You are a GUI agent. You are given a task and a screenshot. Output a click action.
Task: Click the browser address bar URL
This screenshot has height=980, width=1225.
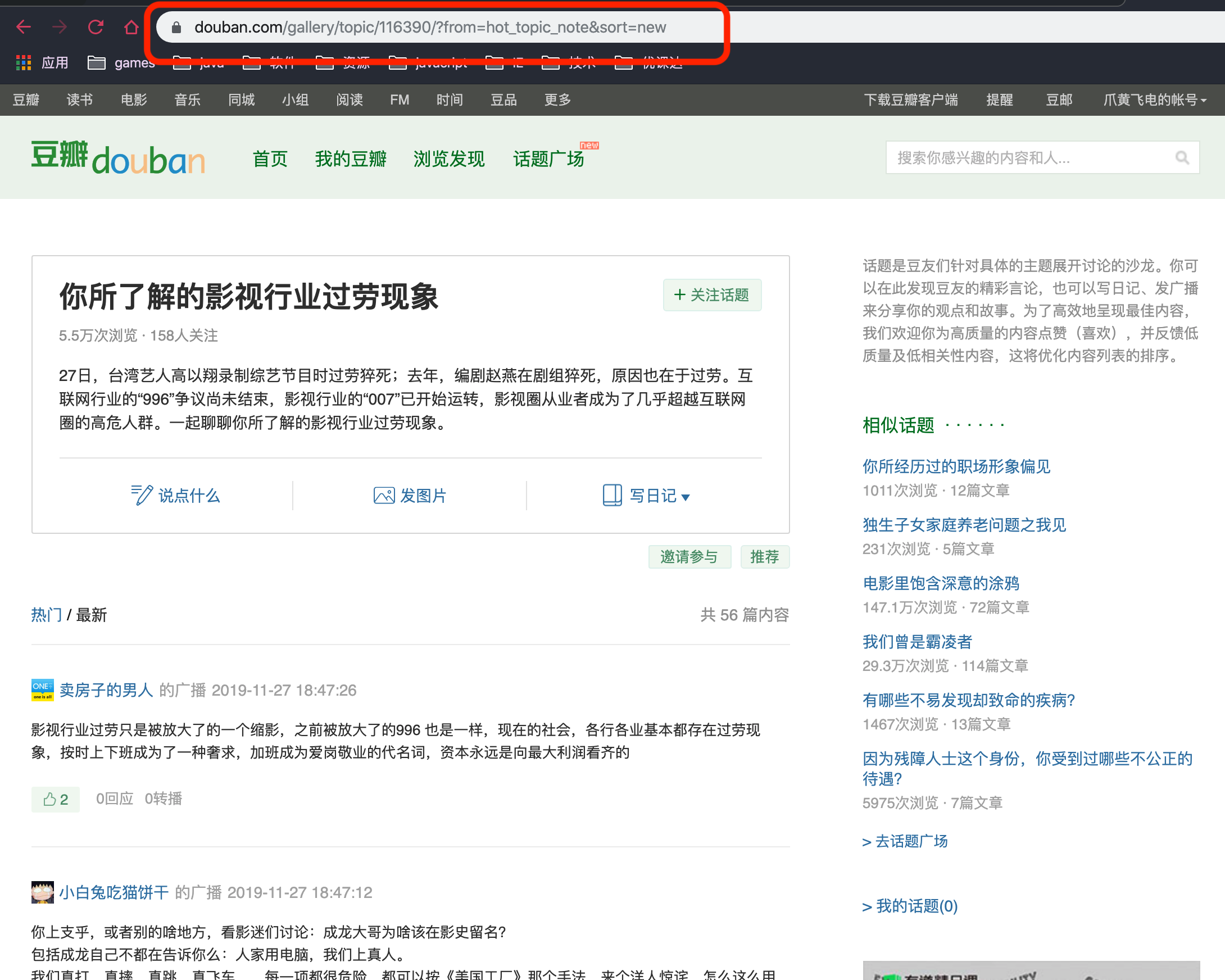coord(430,28)
